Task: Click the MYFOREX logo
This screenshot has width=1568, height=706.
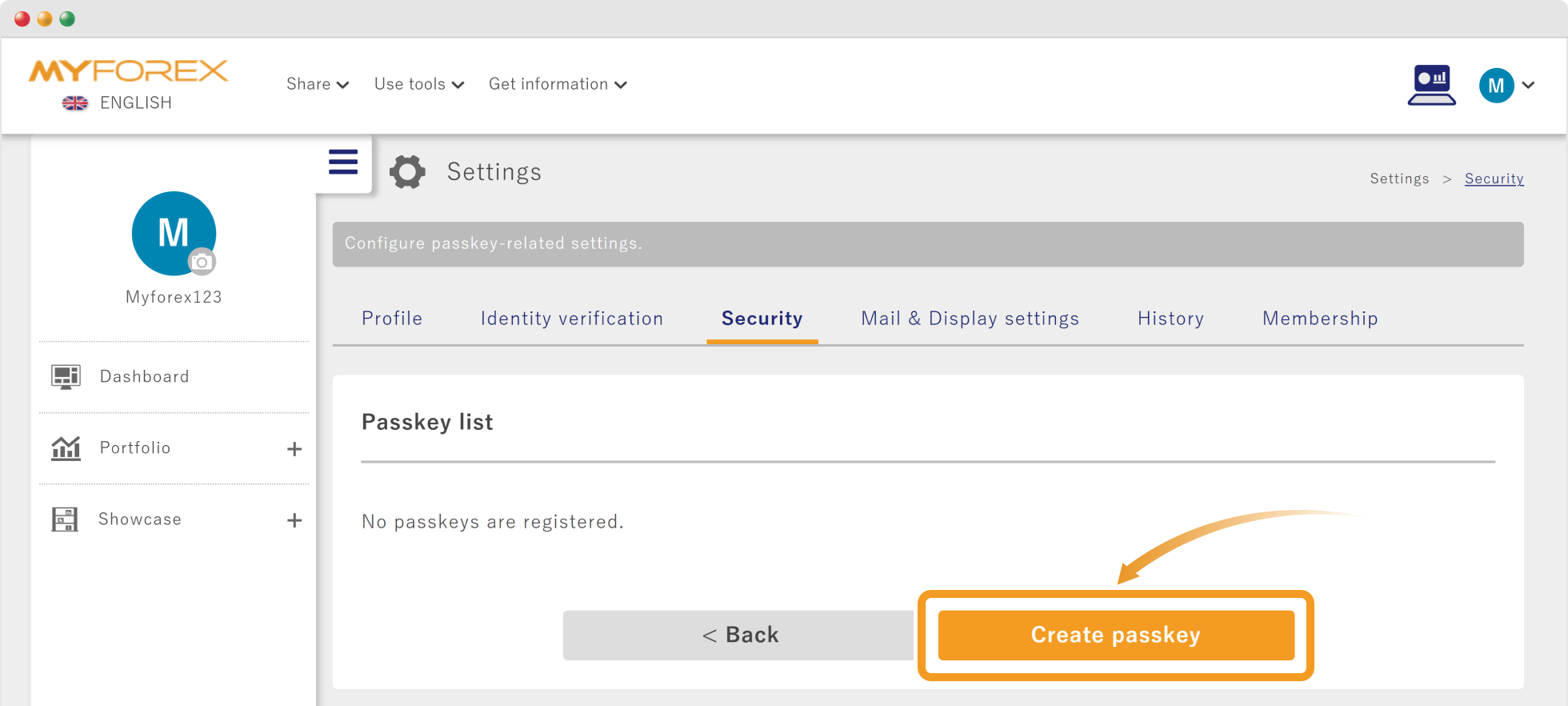Action: coord(128,71)
